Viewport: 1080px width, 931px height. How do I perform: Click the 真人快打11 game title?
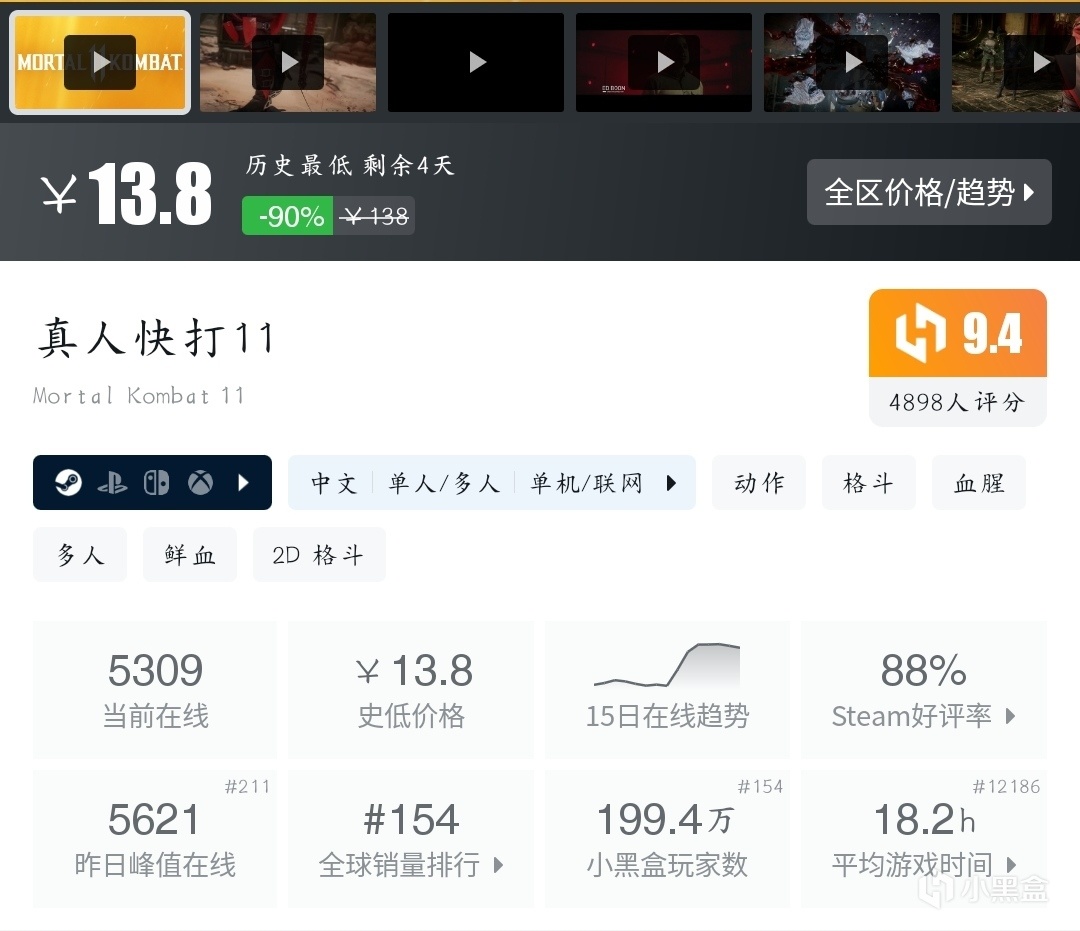click(156, 338)
